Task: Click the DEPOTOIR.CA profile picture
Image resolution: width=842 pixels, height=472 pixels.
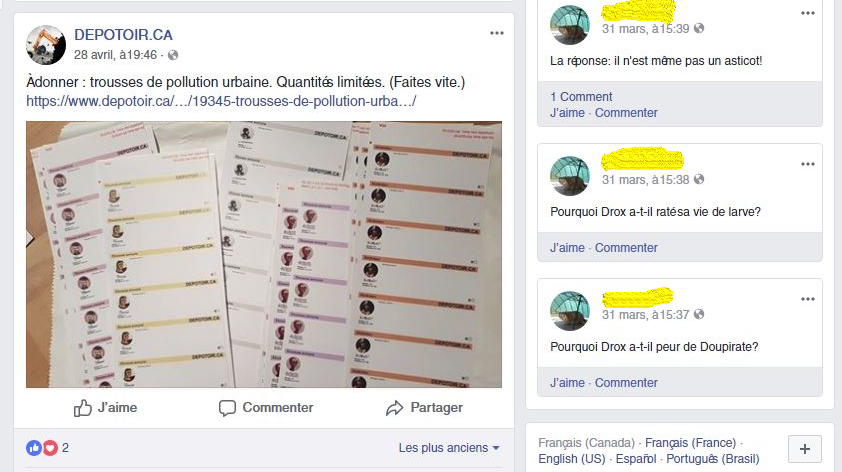Action: [46, 45]
